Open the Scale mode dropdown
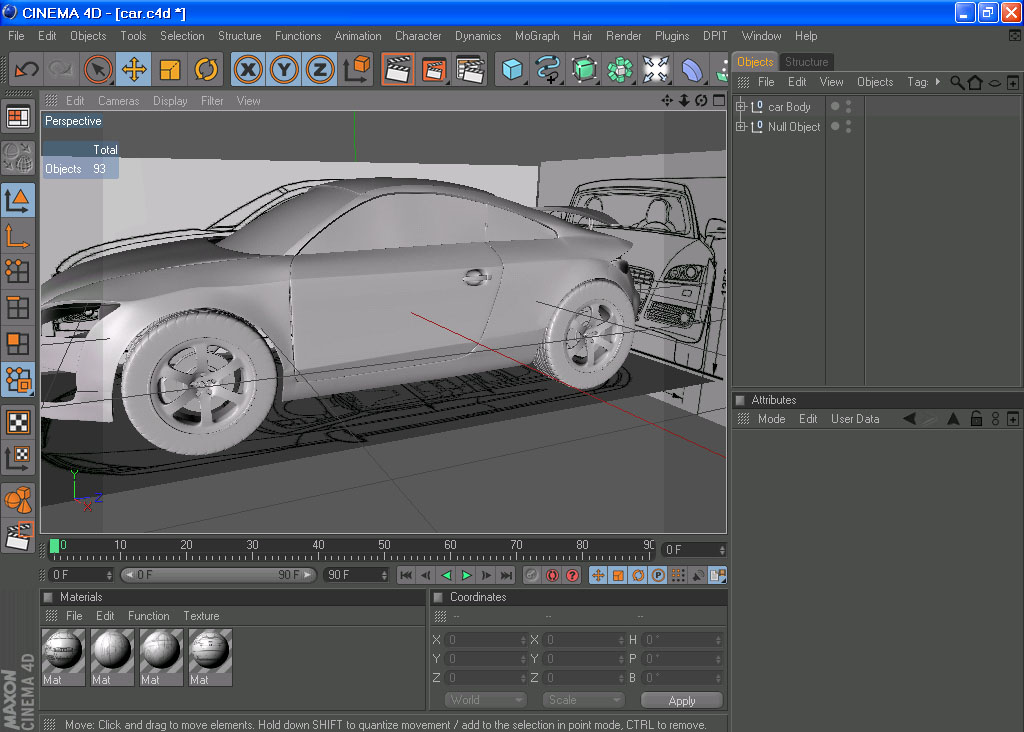Image resolution: width=1024 pixels, height=732 pixels. click(x=583, y=700)
